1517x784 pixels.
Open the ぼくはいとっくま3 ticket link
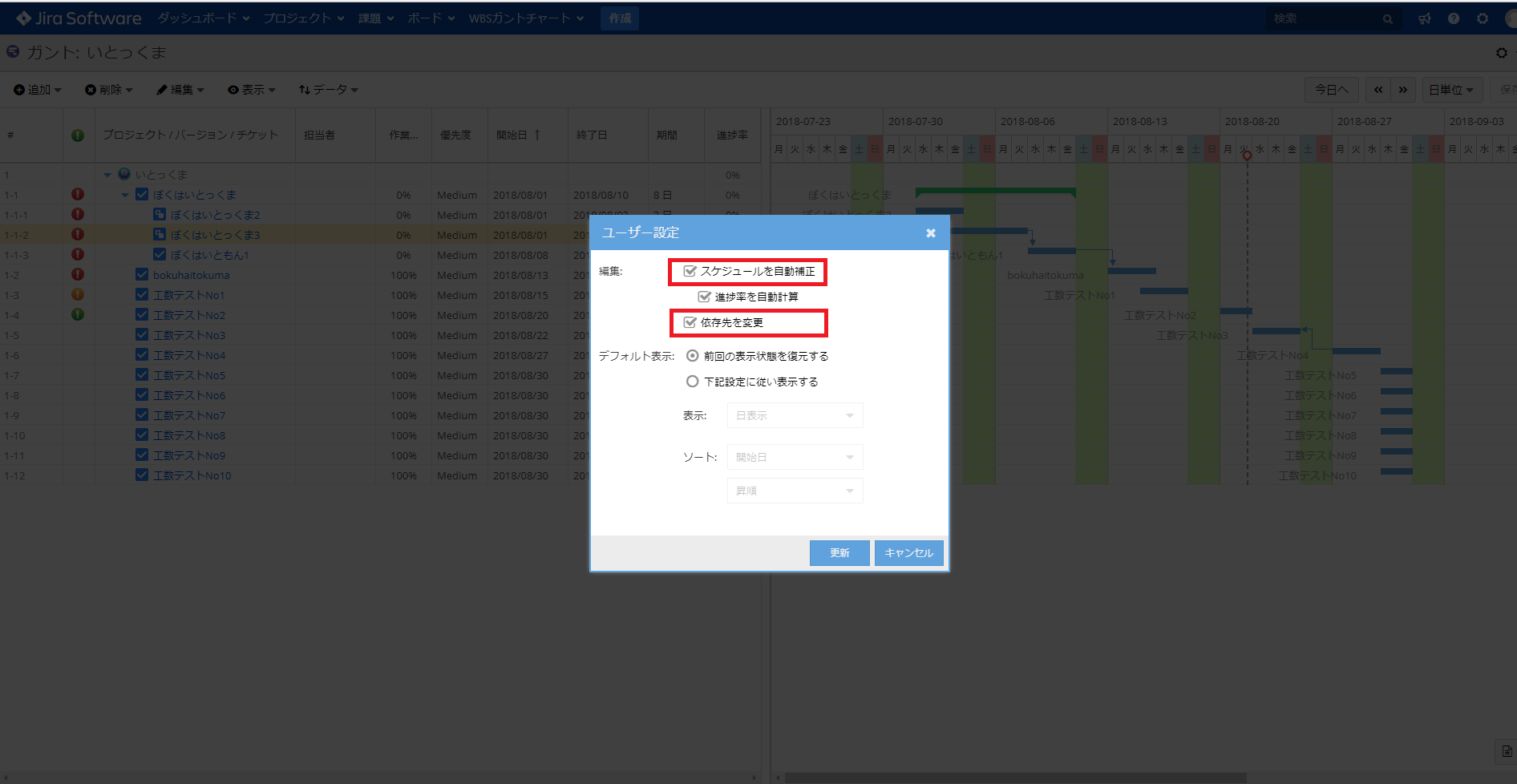216,235
